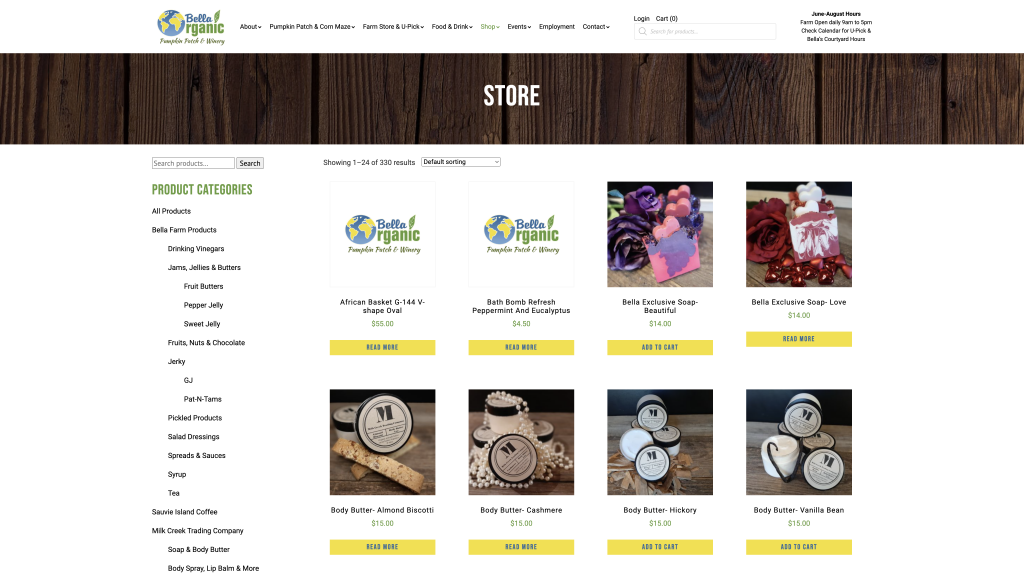
Task: Select the Drinking Vinegars category
Action: pyautogui.click(x=196, y=249)
